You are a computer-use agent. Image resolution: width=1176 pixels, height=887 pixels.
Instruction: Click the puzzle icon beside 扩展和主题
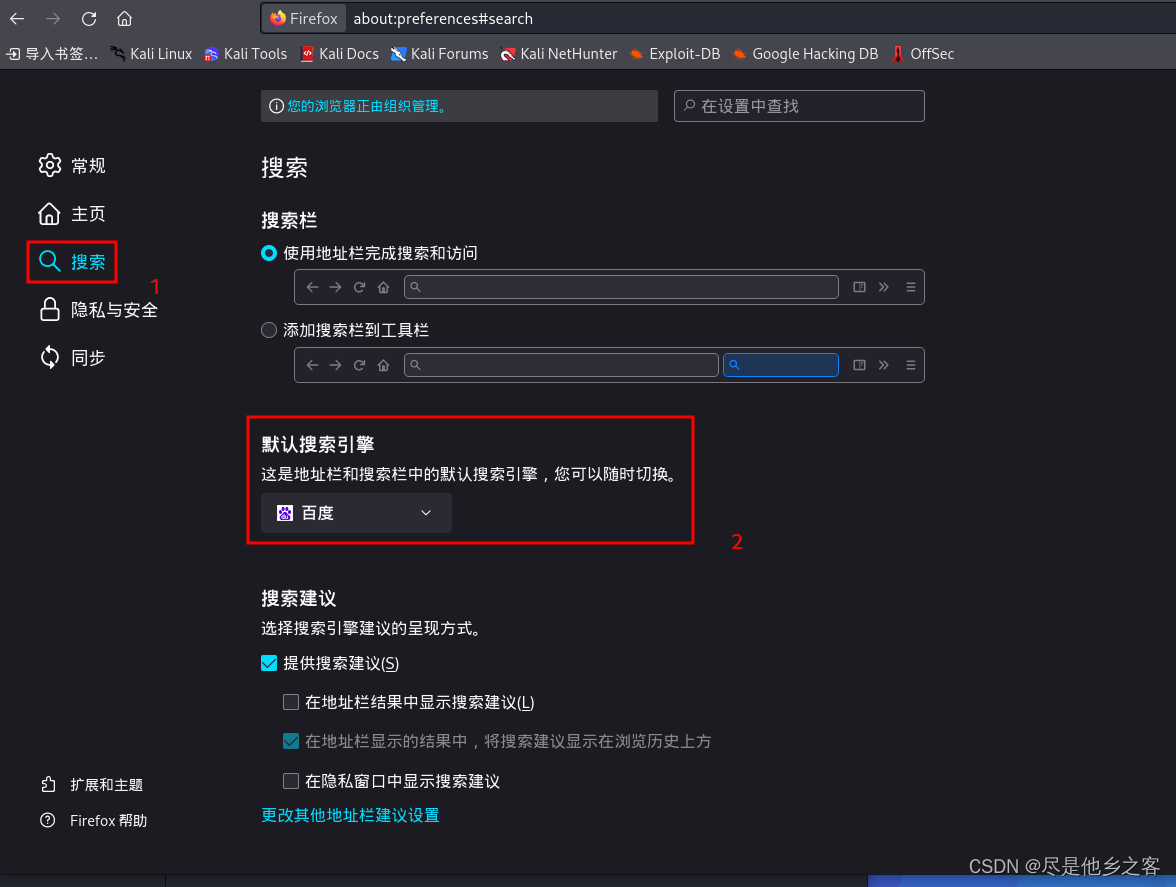(x=48, y=784)
